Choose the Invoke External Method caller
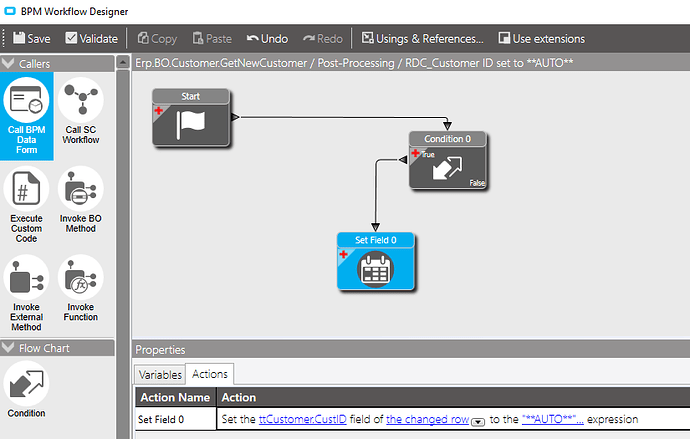Screen dimensions: 690x439 pos(26,293)
